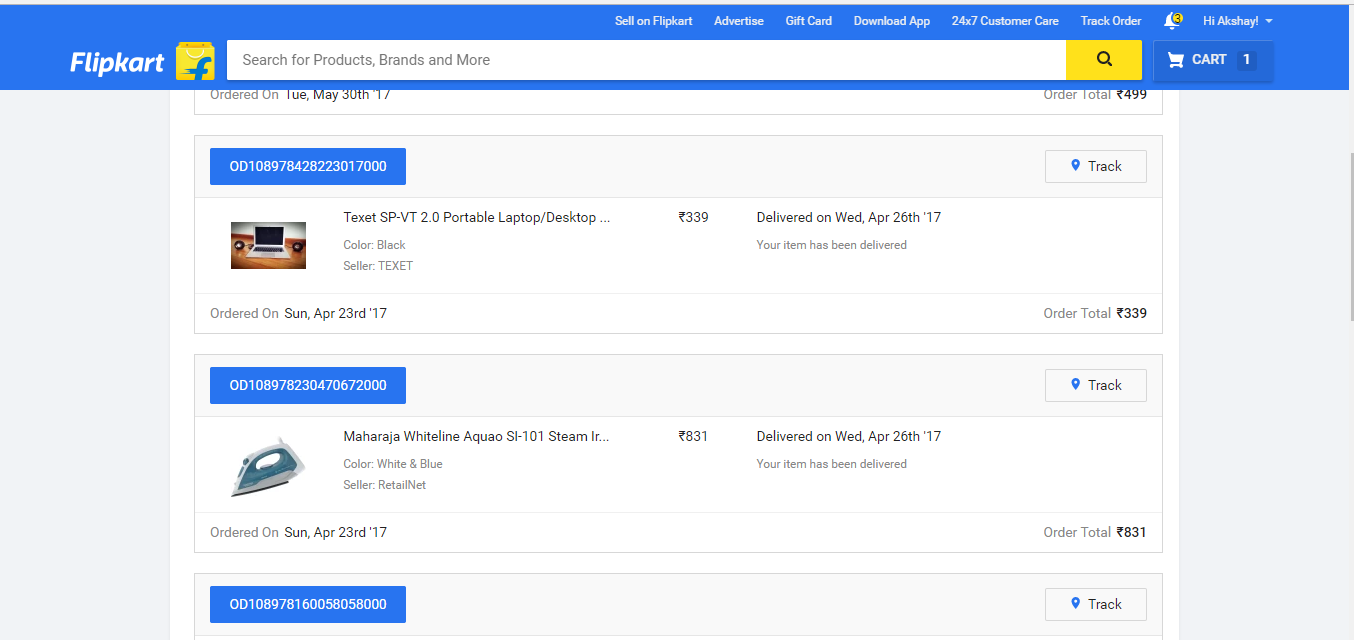Viewport: 1354px width, 640px height.
Task: Expand the Hi Akshay account dropdown
Action: (x=1238, y=21)
